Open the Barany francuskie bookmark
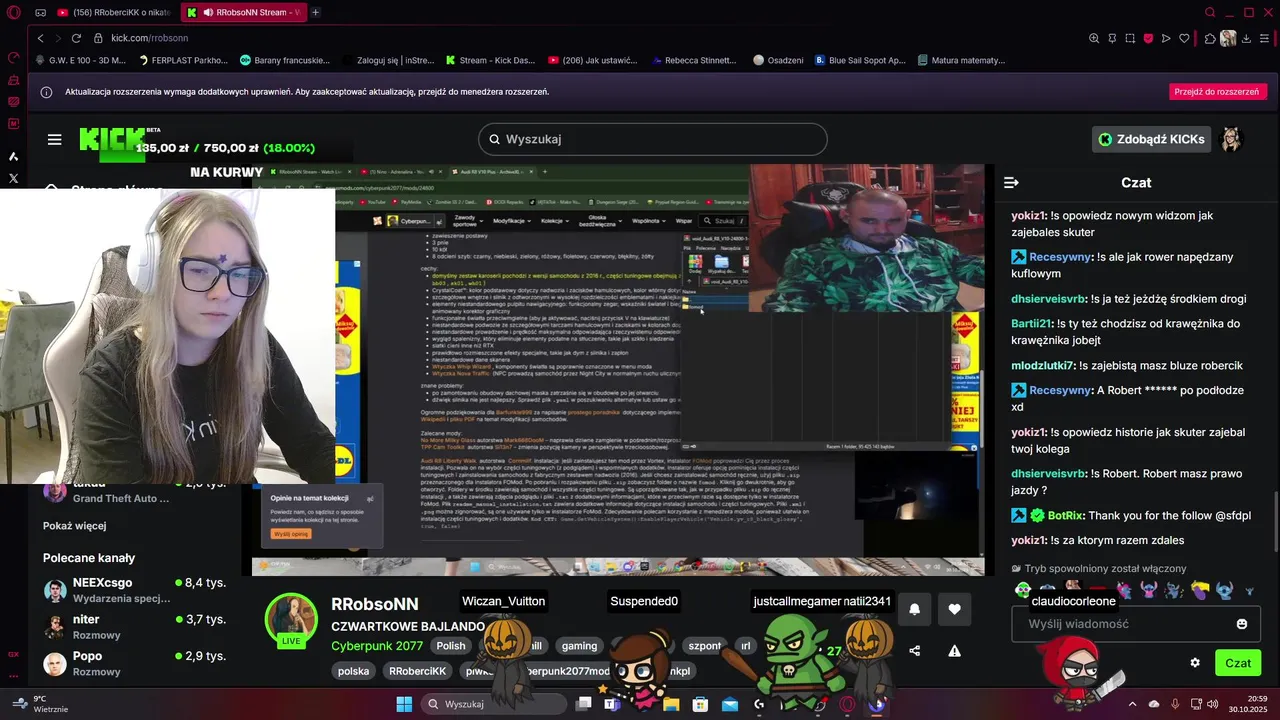This screenshot has height=720, width=1280. coord(285,60)
